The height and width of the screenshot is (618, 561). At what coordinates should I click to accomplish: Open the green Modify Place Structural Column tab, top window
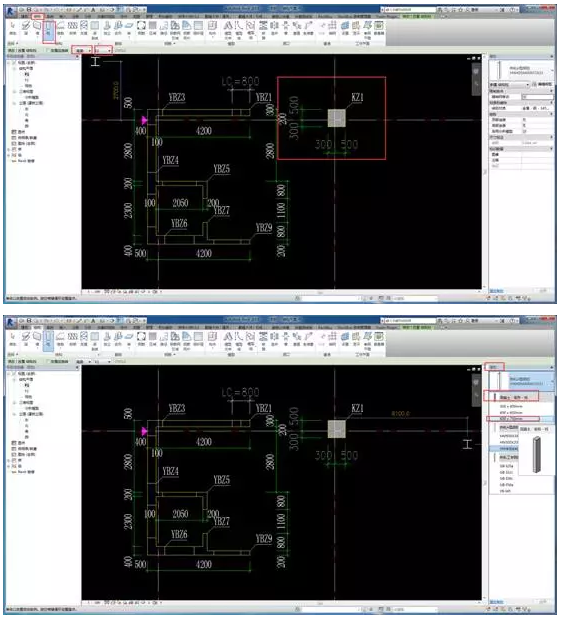click(x=416, y=17)
